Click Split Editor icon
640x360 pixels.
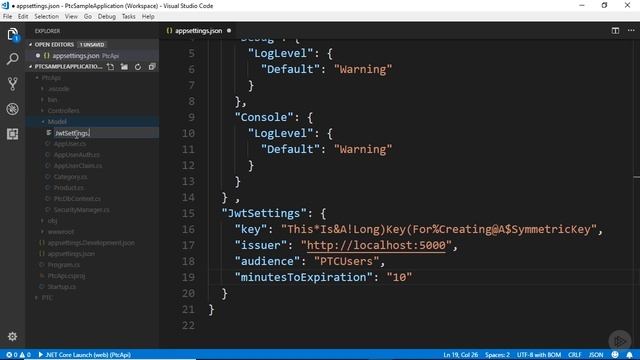pyautogui.click(x=615, y=31)
